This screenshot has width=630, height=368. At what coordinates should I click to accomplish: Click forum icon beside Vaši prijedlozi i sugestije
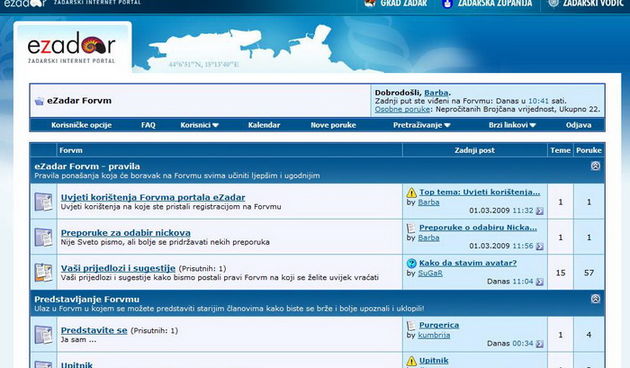[43, 272]
